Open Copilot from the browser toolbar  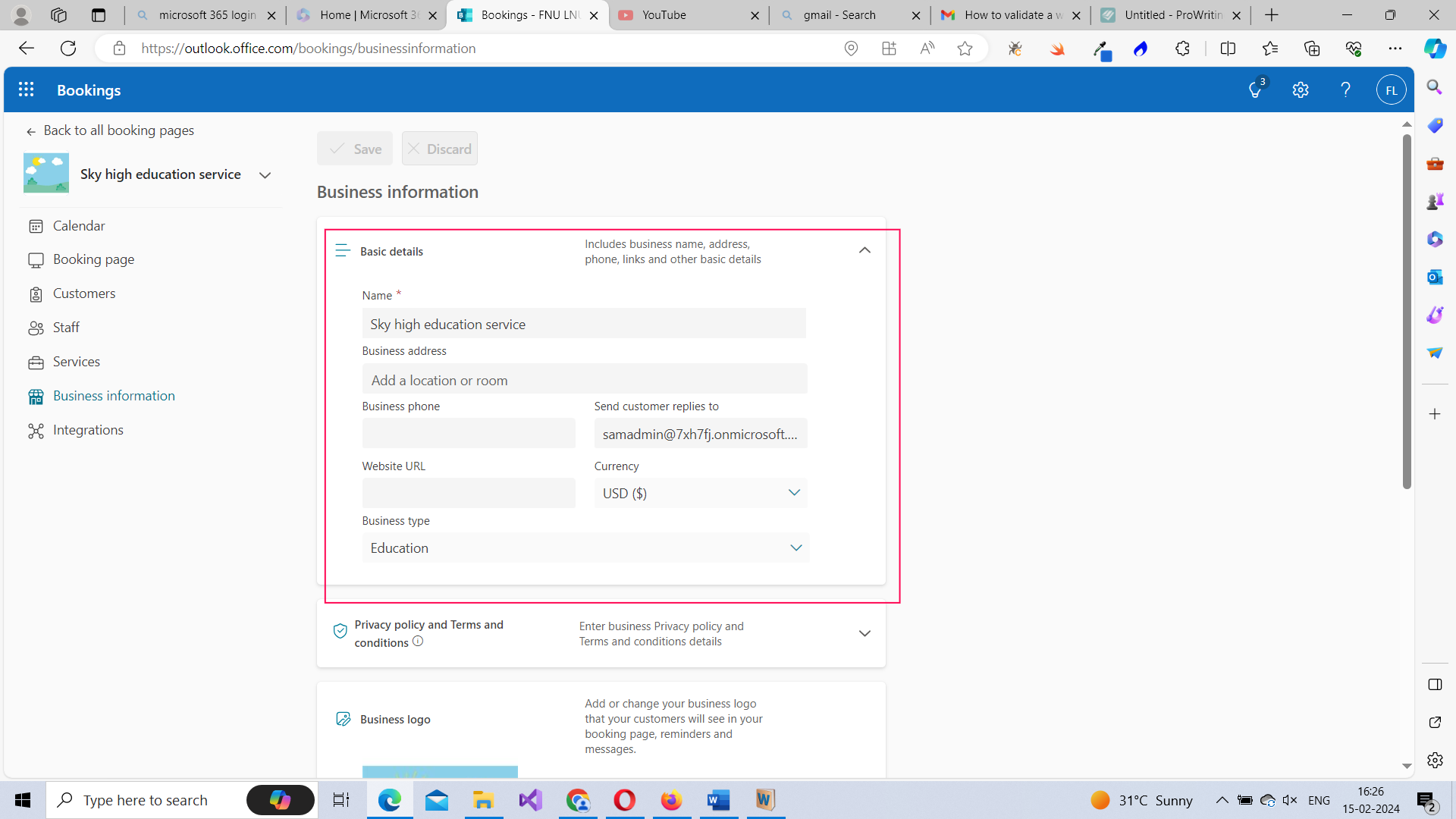click(x=1434, y=48)
